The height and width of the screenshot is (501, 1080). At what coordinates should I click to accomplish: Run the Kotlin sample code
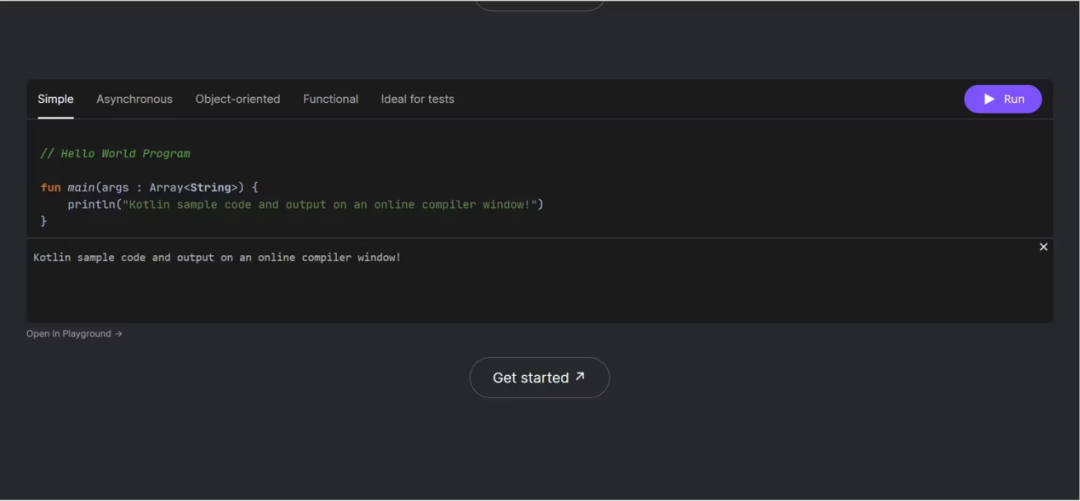1003,99
